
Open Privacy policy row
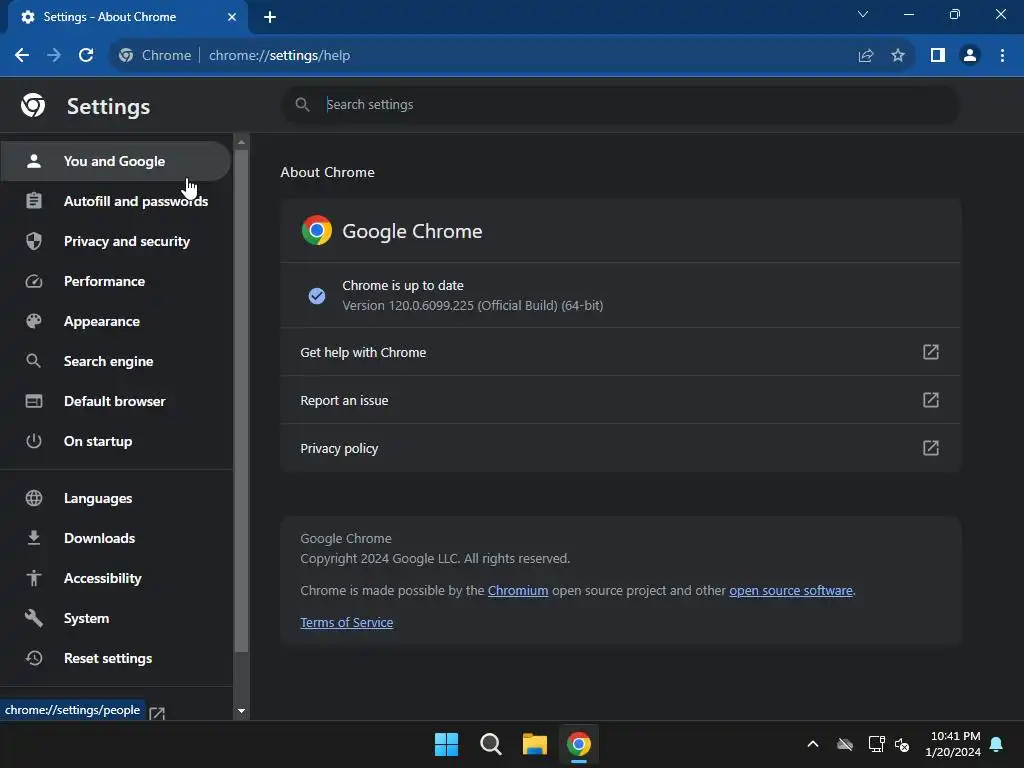[620, 448]
